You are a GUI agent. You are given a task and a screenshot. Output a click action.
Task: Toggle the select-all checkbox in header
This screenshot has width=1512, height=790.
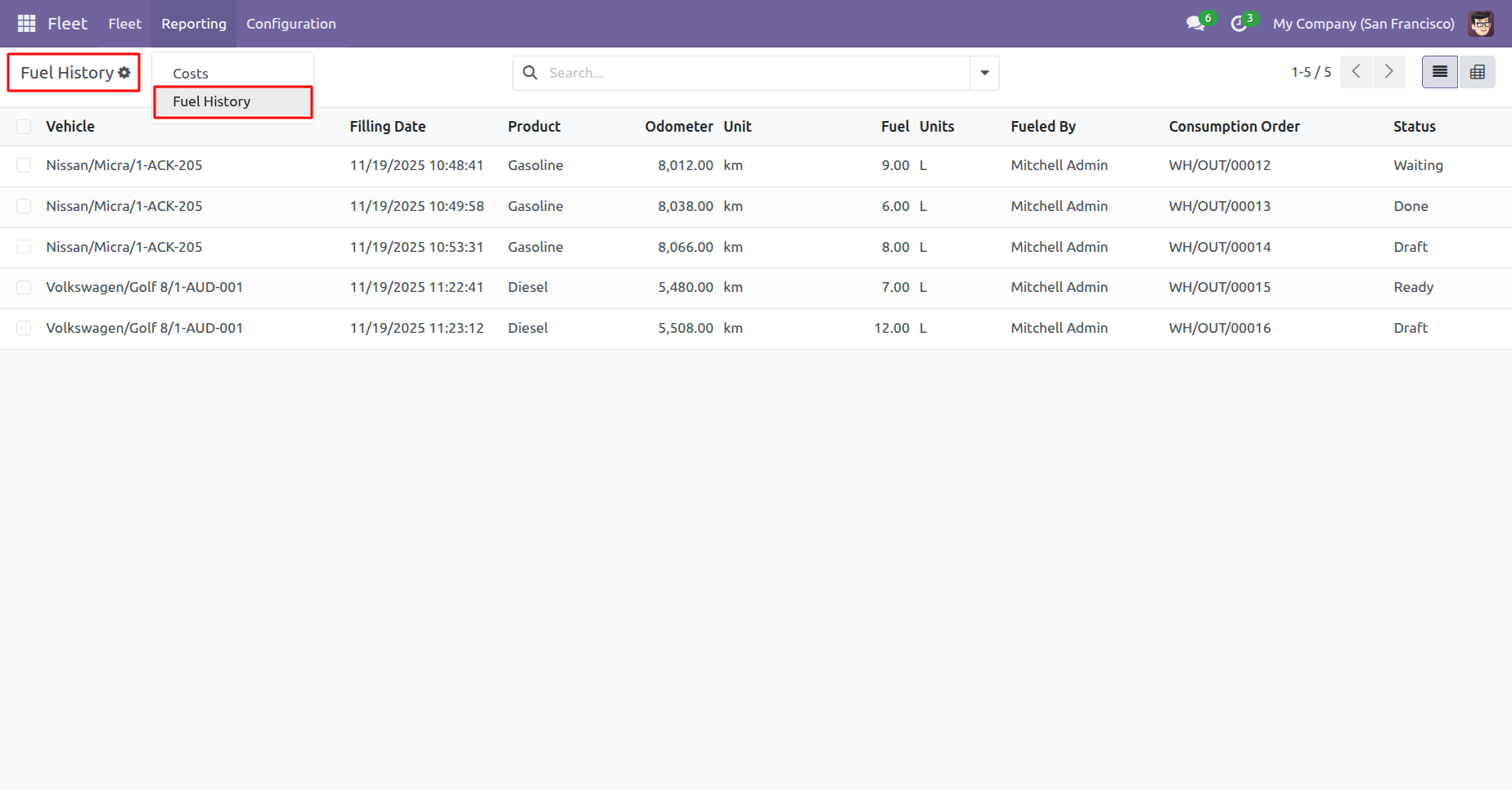coord(24,127)
